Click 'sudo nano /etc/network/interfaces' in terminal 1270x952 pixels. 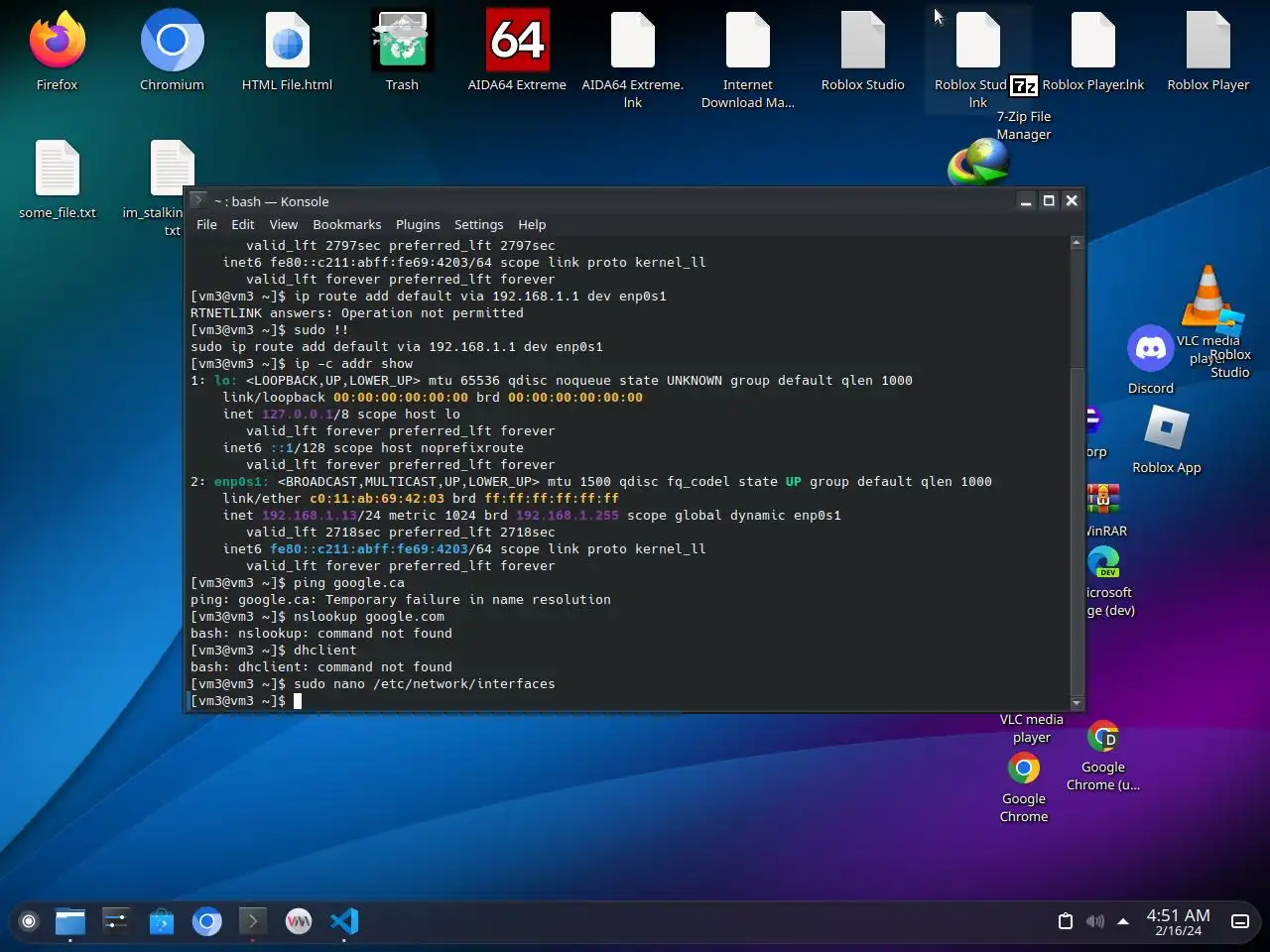coord(425,684)
